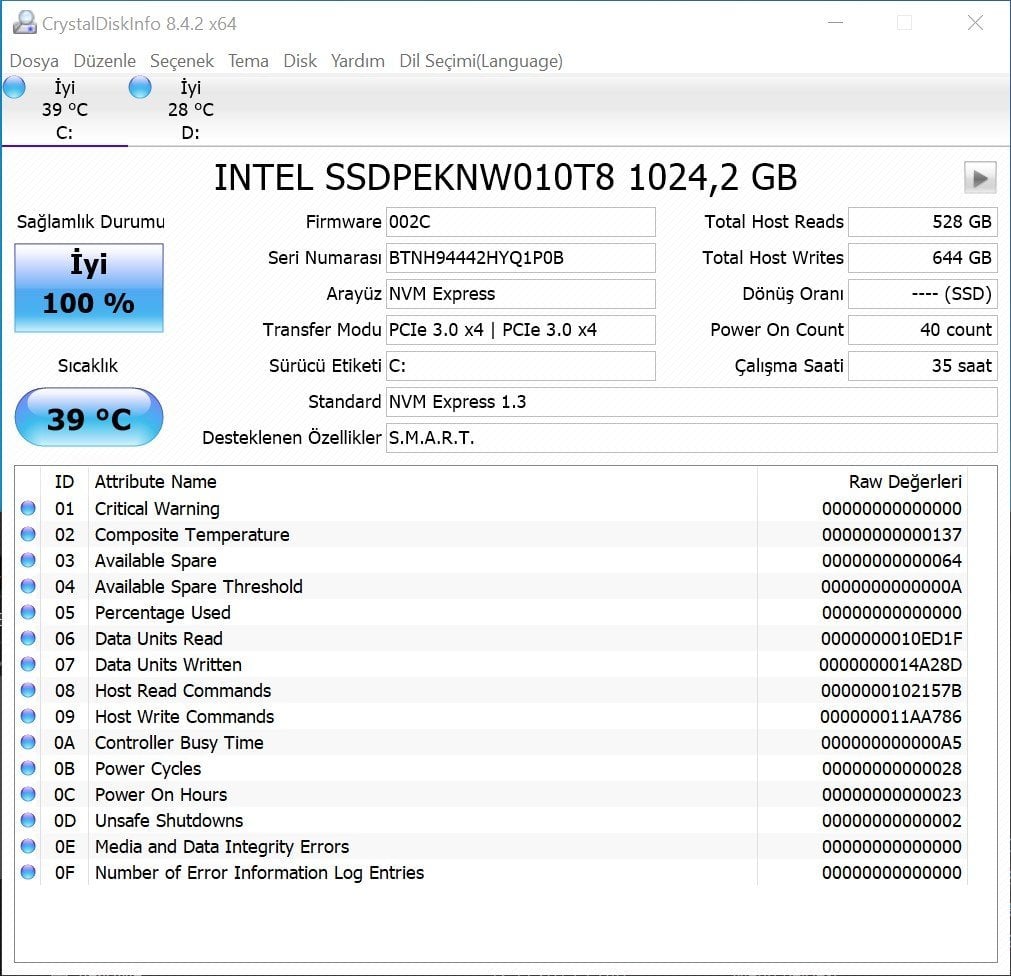This screenshot has width=1011, height=976.
Task: Open the Seçenek menu
Action: 183,61
